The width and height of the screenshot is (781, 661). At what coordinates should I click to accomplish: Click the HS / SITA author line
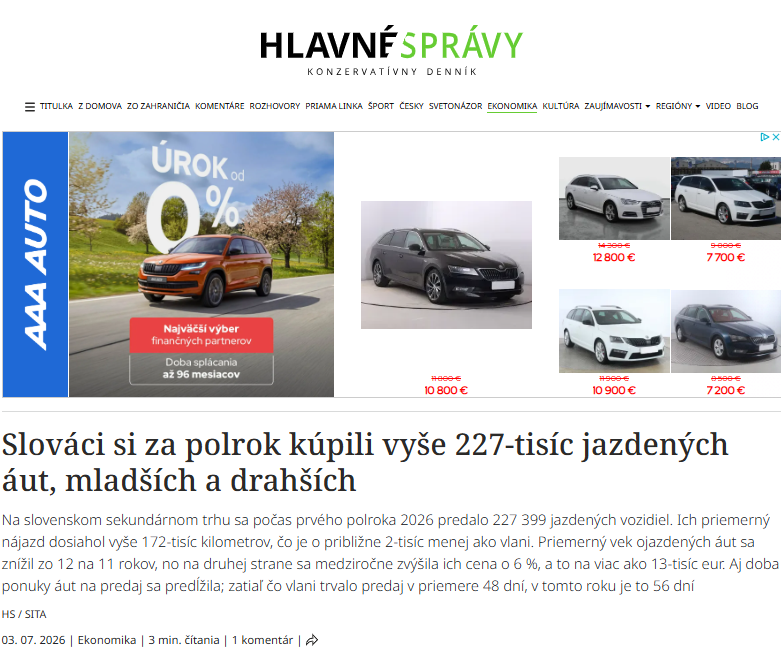point(24,614)
